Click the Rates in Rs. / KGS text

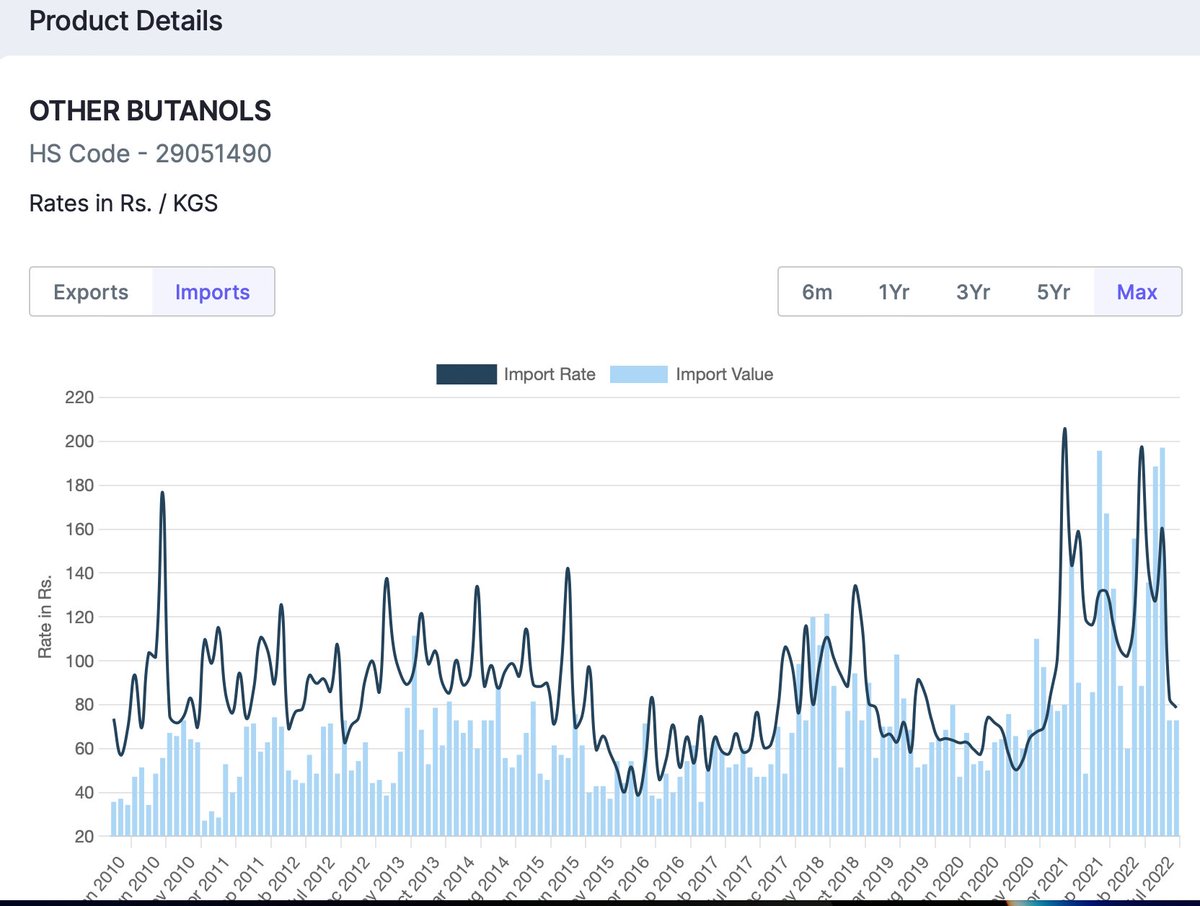tap(124, 204)
